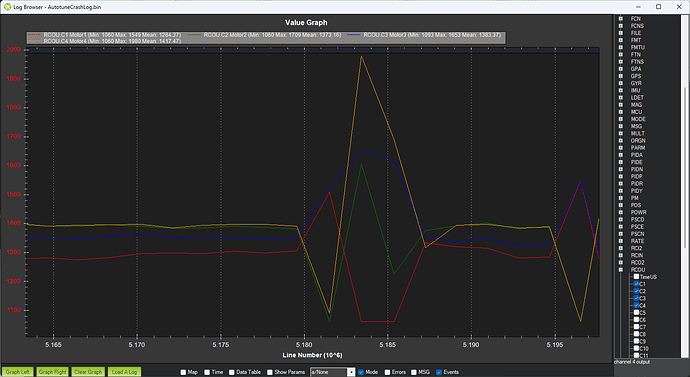Select the MCU tree label
Screen dimensions: 690x377
636,112
